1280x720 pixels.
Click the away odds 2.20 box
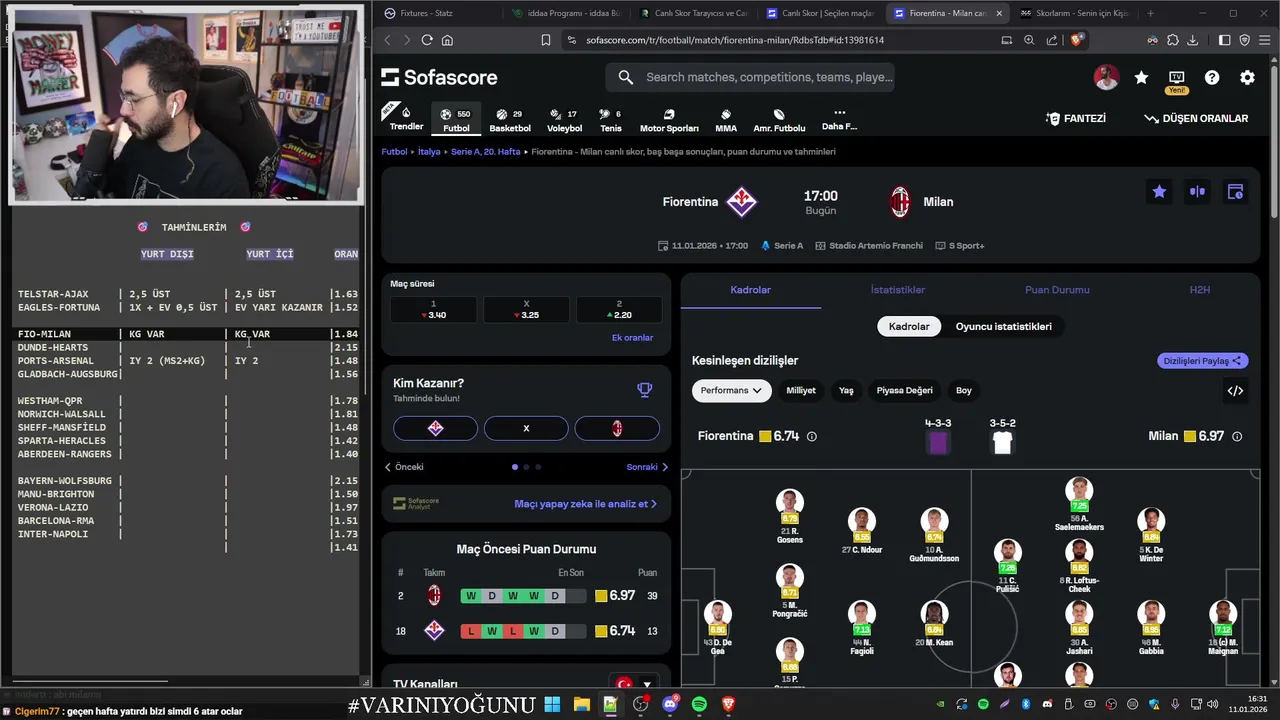(618, 309)
